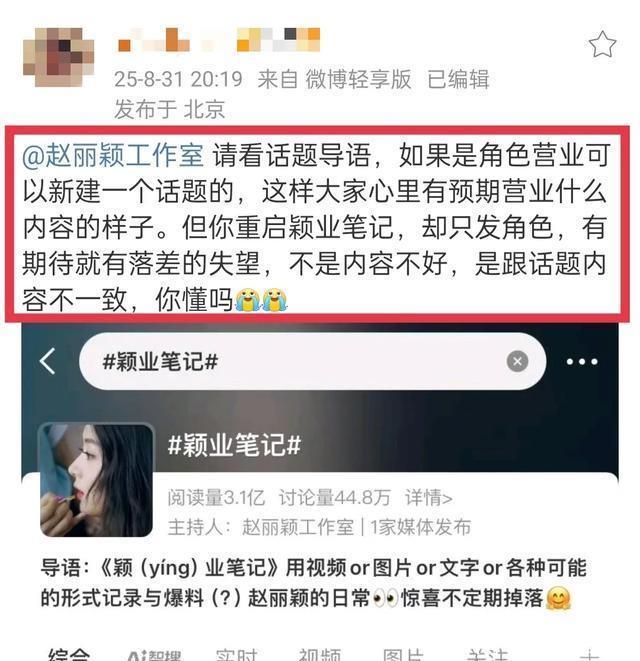Switch to the 实时 tab
Viewport: 640px width, 661px height.
[237, 655]
